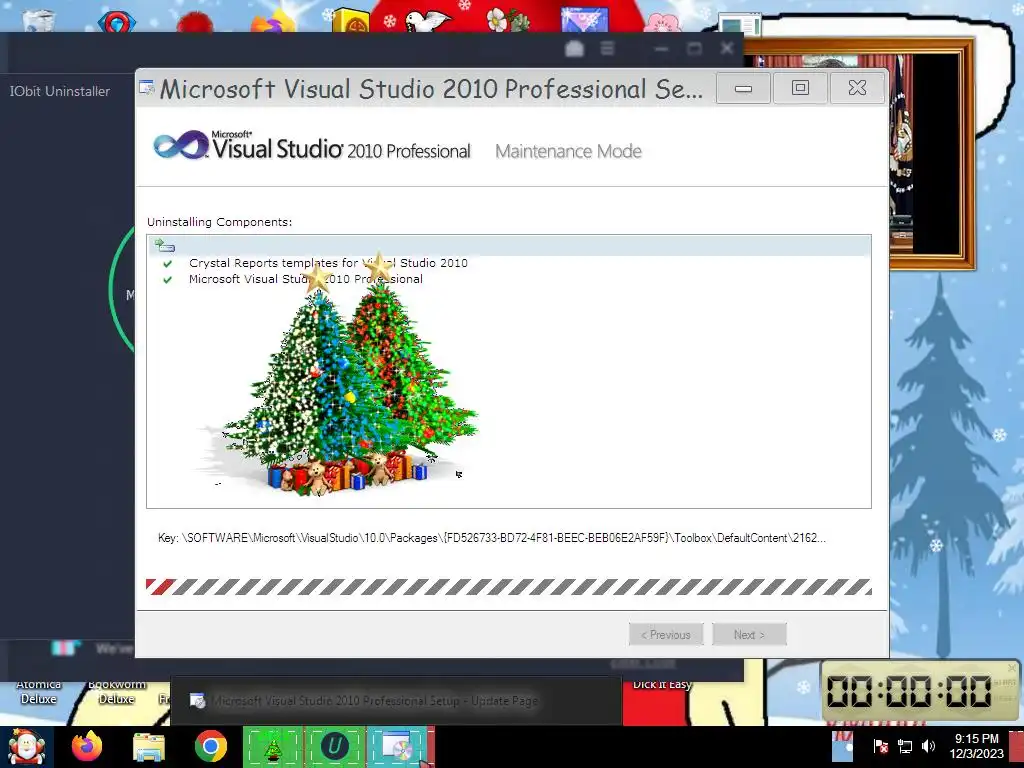Screen dimensions: 1024x768
Task: Click the Uninstalling Components label
Action: [x=219, y=222]
